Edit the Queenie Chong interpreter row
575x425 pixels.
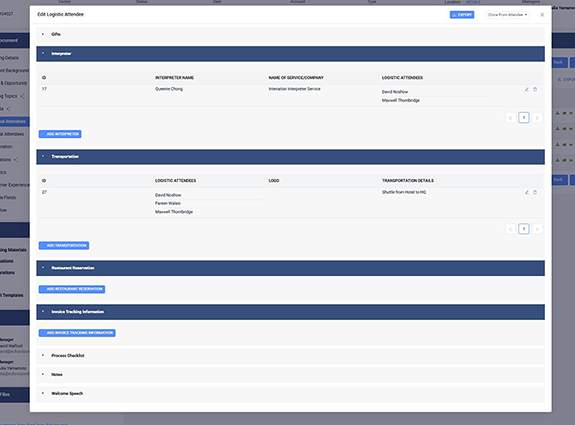point(527,89)
